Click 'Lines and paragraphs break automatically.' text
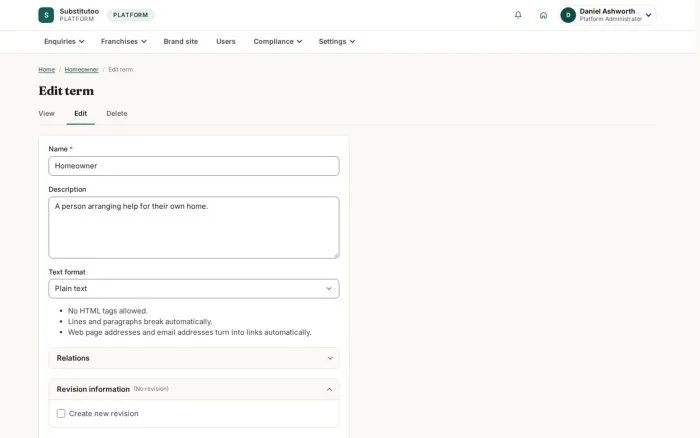The image size is (700, 438). pyautogui.click(x=140, y=321)
